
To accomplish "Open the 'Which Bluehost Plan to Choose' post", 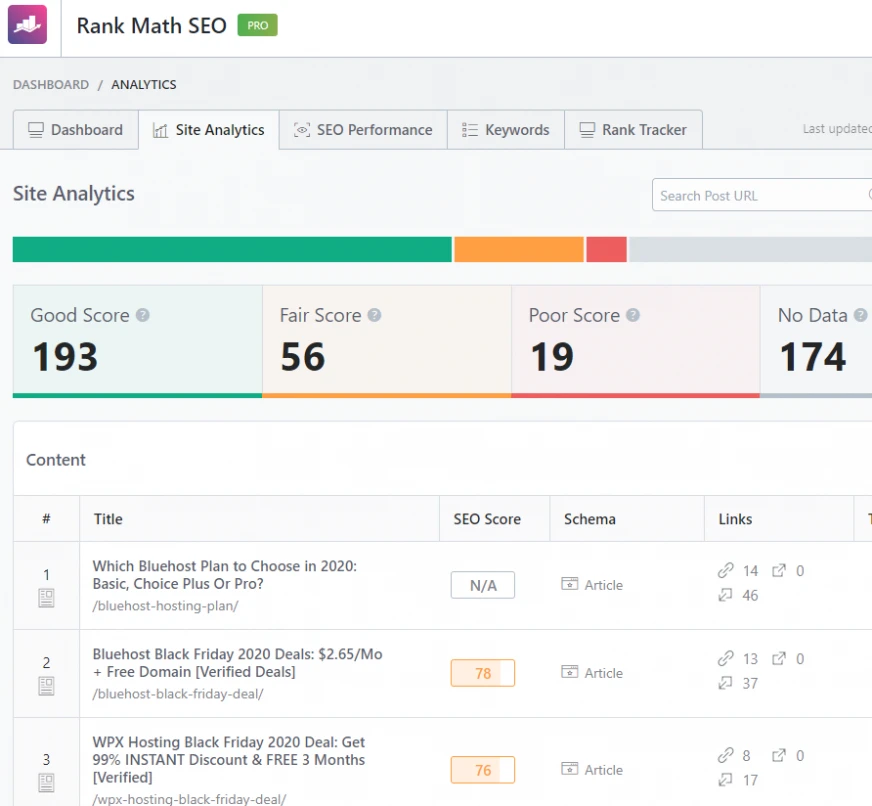I will [x=225, y=575].
